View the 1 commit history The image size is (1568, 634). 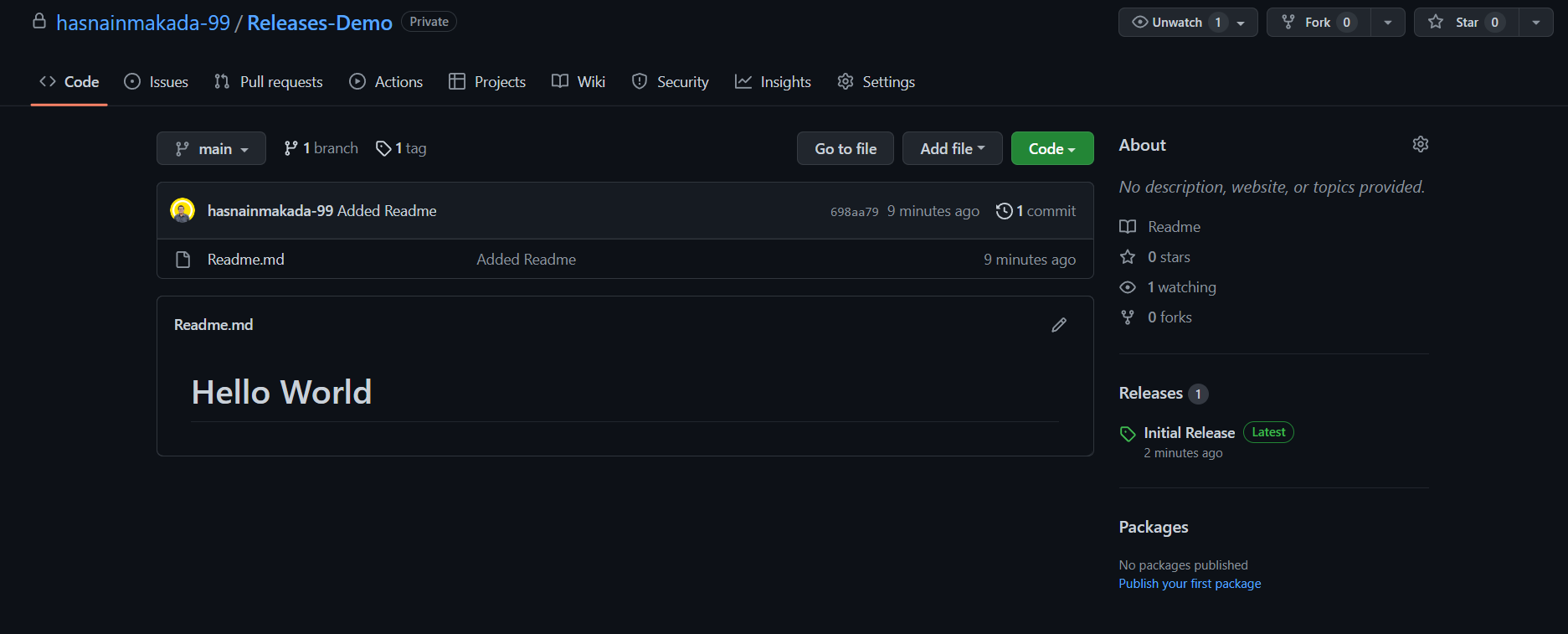click(x=1036, y=211)
